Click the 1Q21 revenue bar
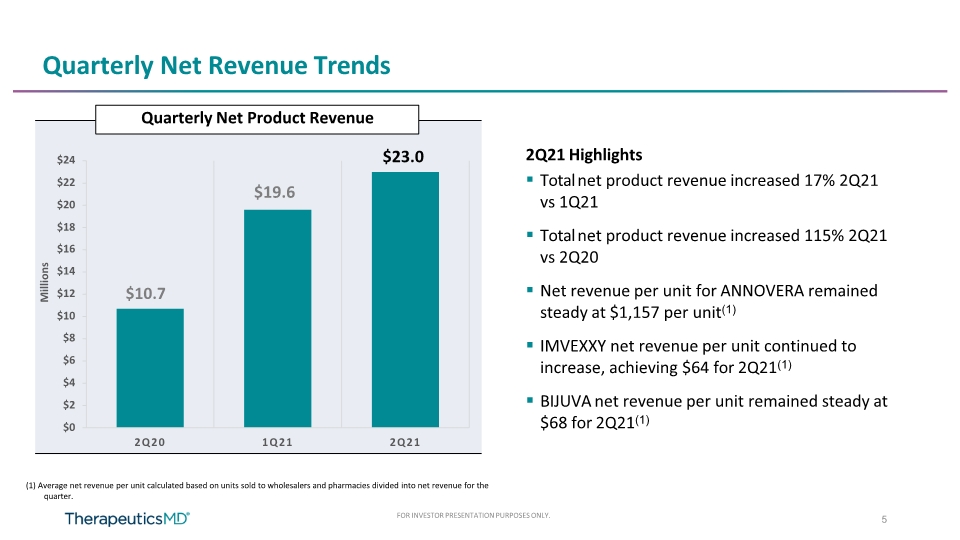960x540 pixels. click(277, 318)
